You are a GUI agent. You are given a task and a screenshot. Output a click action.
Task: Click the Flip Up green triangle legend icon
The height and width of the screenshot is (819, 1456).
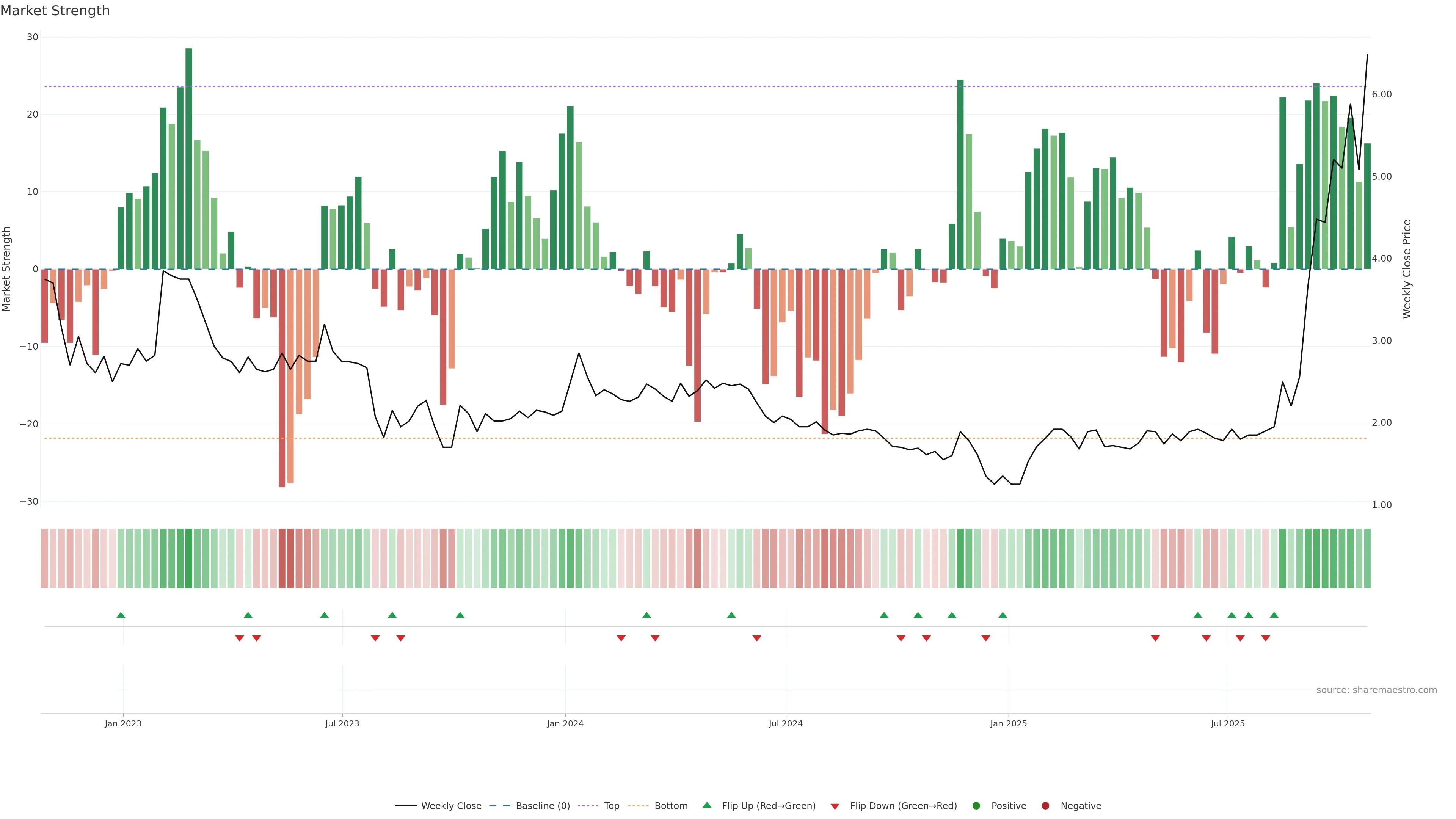(706, 805)
